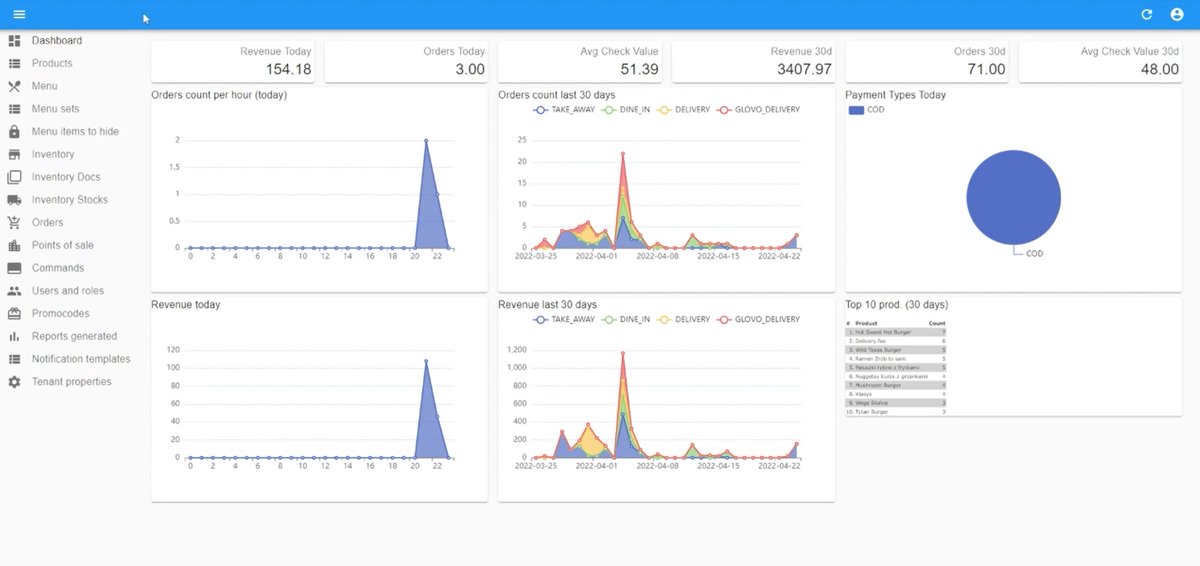This screenshot has height=566, width=1200.
Task: Click the Products list icon in sidebar
Action: [14, 63]
